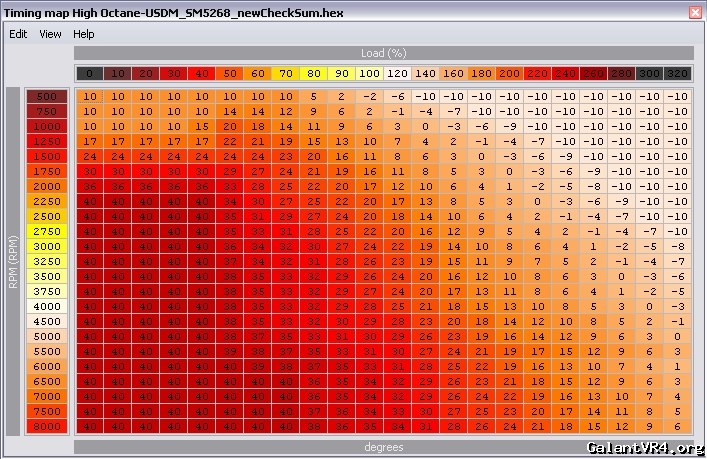Open the Edit menu
The height and width of the screenshot is (459, 707).
click(x=18, y=34)
